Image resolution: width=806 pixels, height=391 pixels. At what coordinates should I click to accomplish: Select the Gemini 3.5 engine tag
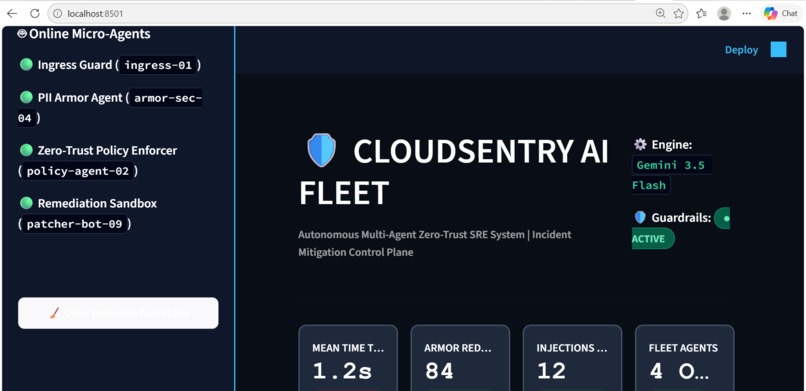671,165
